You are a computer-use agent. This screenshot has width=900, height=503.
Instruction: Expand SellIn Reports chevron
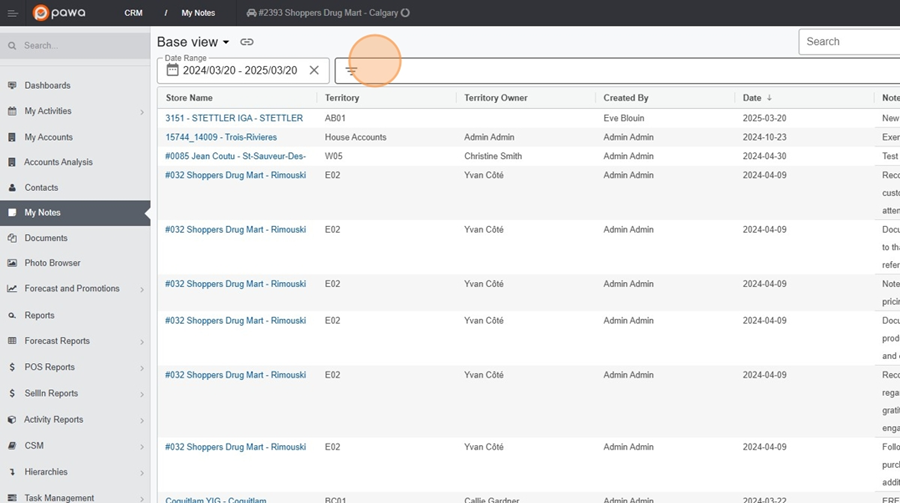click(x=142, y=394)
